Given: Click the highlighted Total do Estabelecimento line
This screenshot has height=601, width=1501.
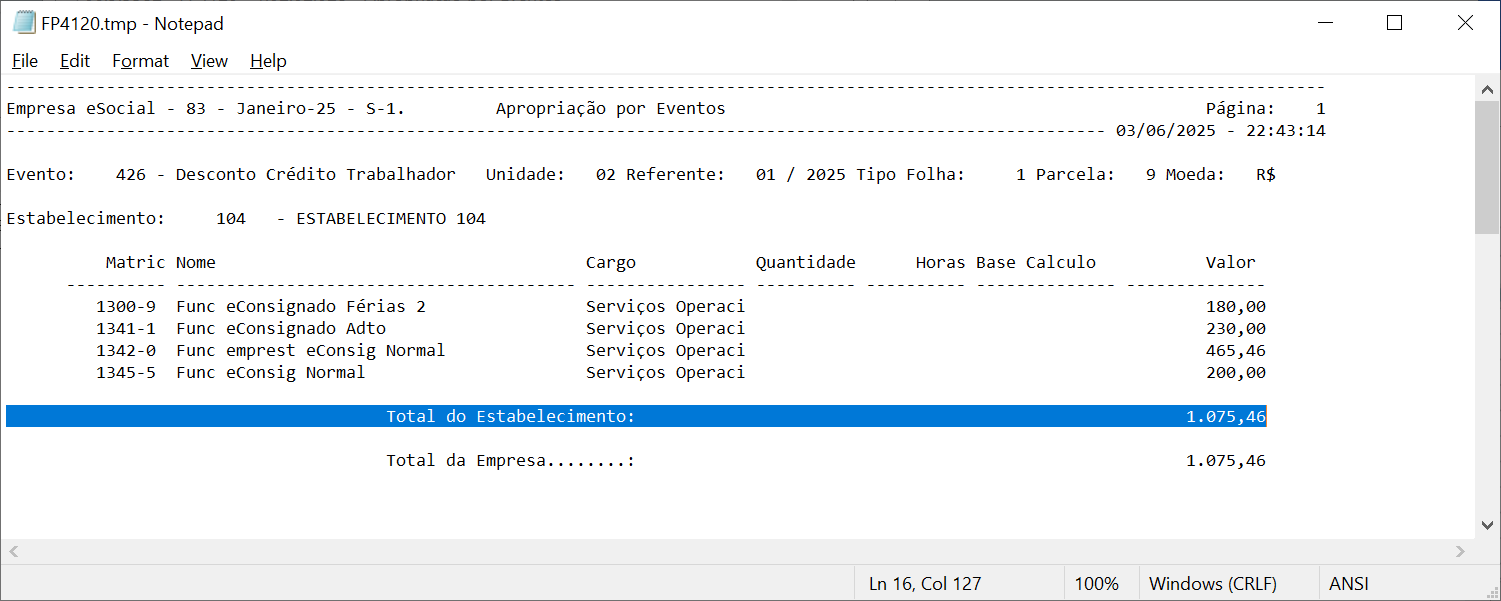Looking at the screenshot, I should 510,416.
